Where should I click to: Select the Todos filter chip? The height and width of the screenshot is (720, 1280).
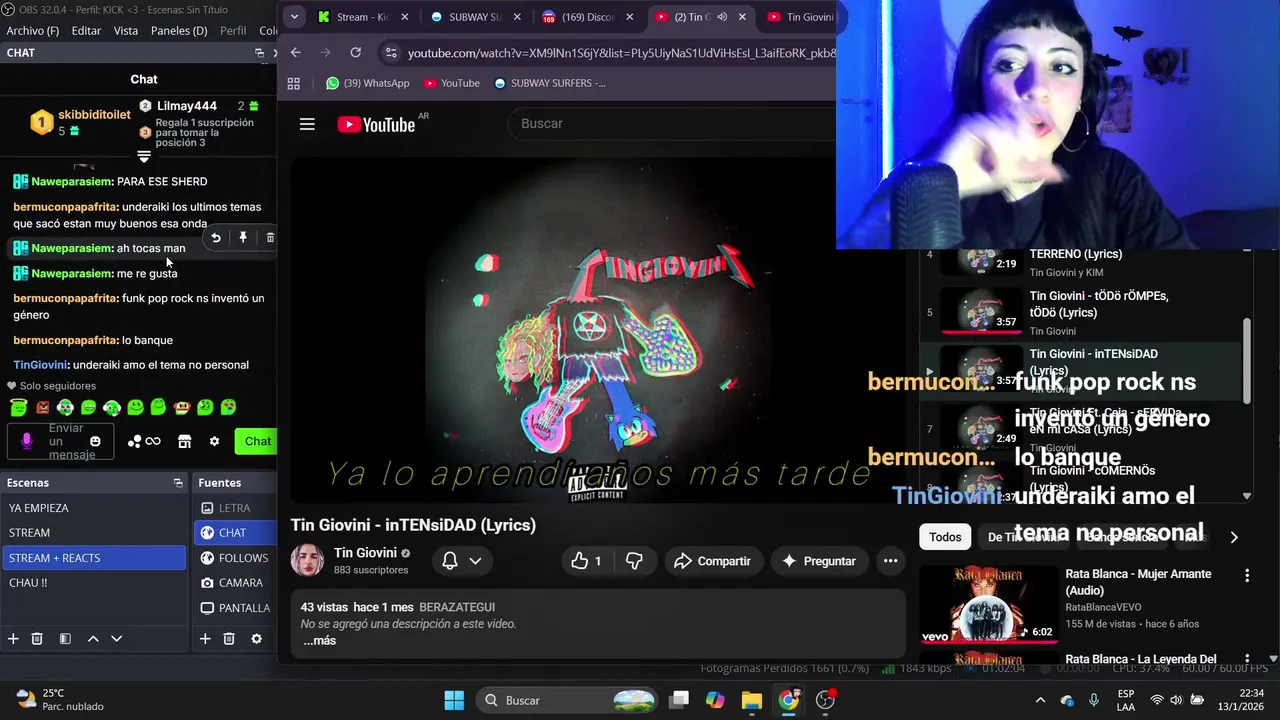pyautogui.click(x=945, y=537)
